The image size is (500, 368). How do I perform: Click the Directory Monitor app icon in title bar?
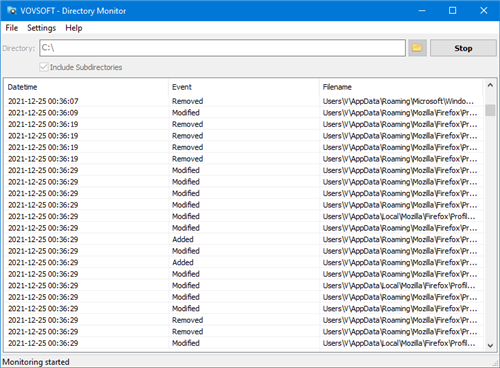click(11, 11)
